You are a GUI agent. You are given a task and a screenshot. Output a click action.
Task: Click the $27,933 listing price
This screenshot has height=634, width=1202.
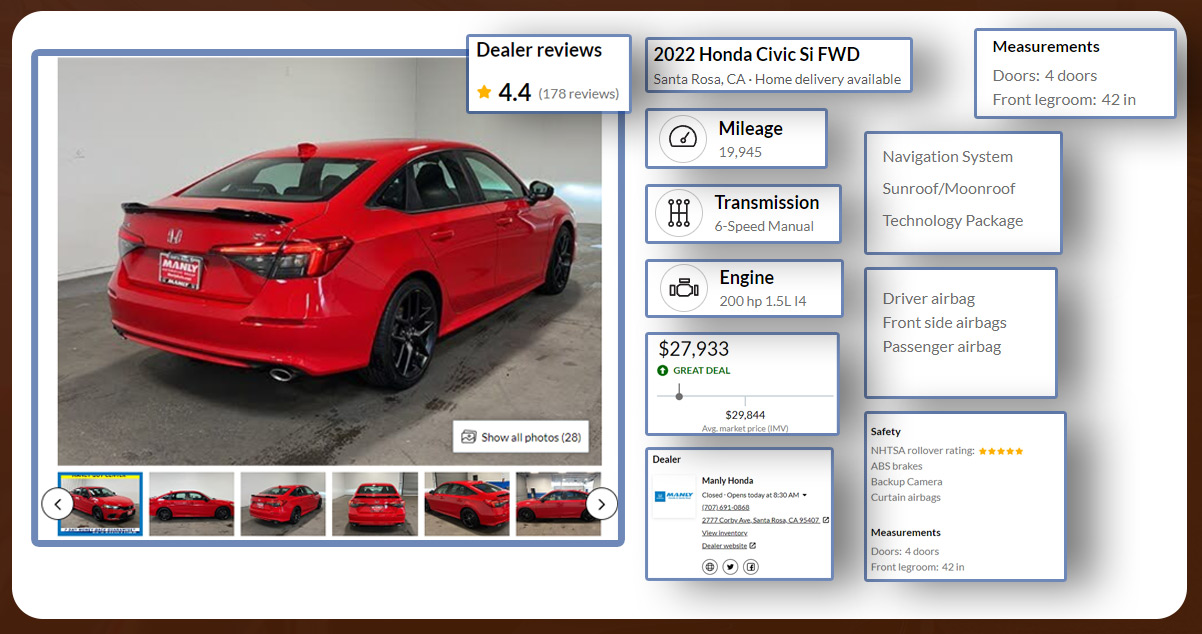click(694, 349)
